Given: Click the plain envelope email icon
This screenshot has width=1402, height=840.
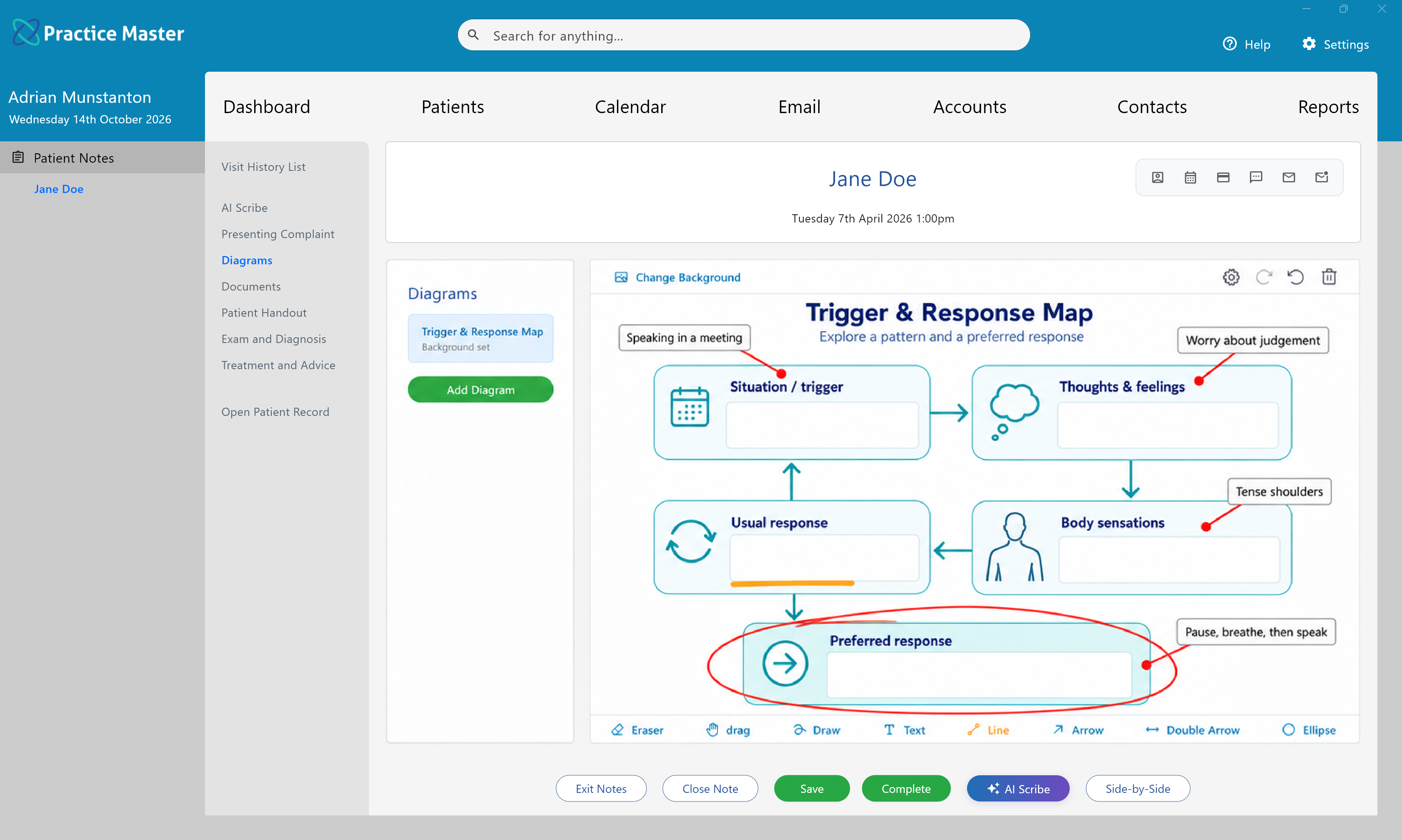Looking at the screenshot, I should click(1289, 178).
